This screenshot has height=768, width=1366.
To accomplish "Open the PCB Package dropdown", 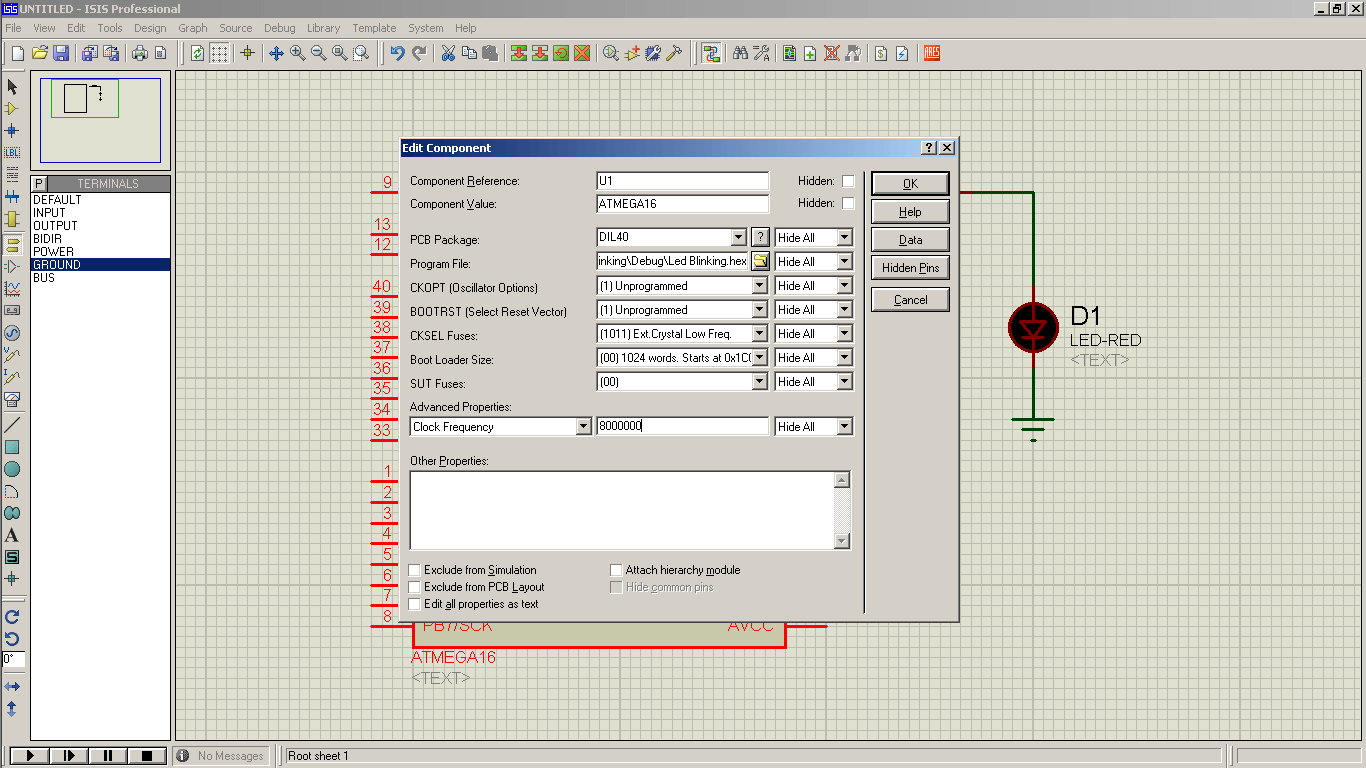I will [739, 238].
